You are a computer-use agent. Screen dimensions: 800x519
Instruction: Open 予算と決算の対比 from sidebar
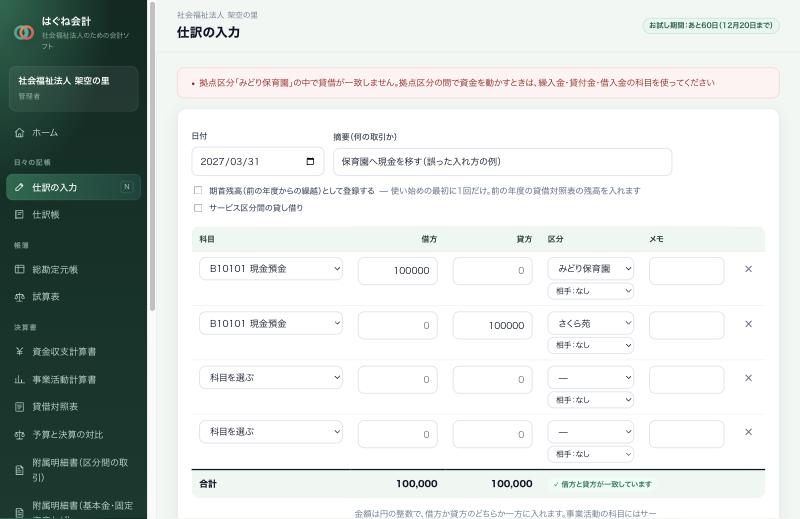(x=73, y=435)
